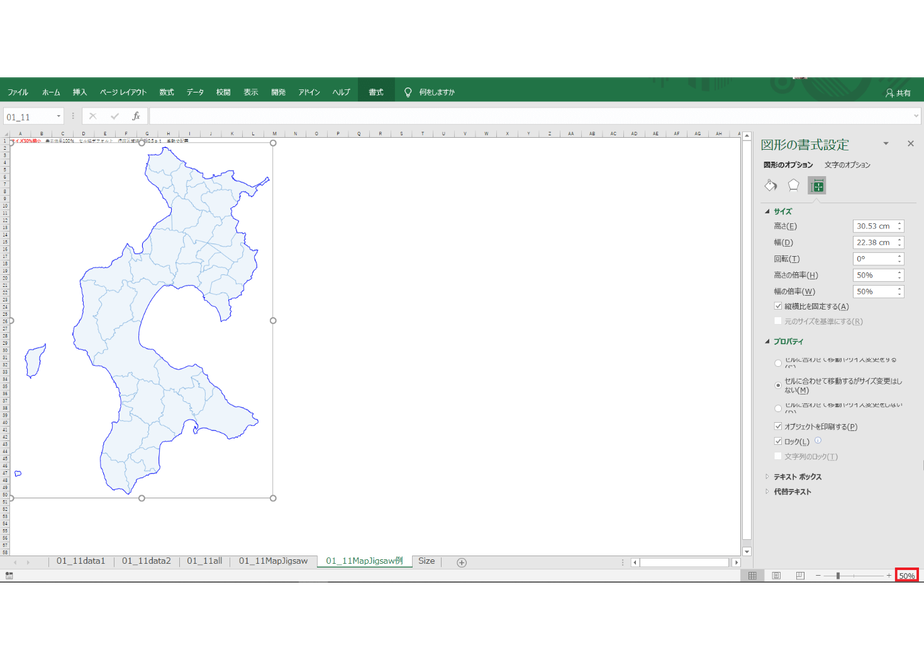Open the name box dropdown arrow
Viewport: 924px width, 660px height.
click(58, 116)
